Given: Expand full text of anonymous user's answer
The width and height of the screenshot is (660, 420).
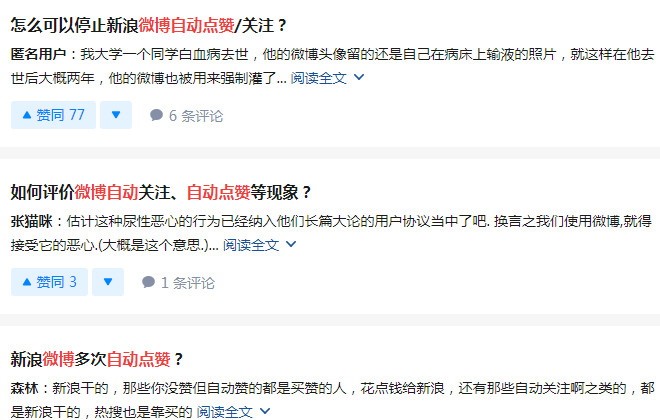Looking at the screenshot, I should tap(319, 78).
